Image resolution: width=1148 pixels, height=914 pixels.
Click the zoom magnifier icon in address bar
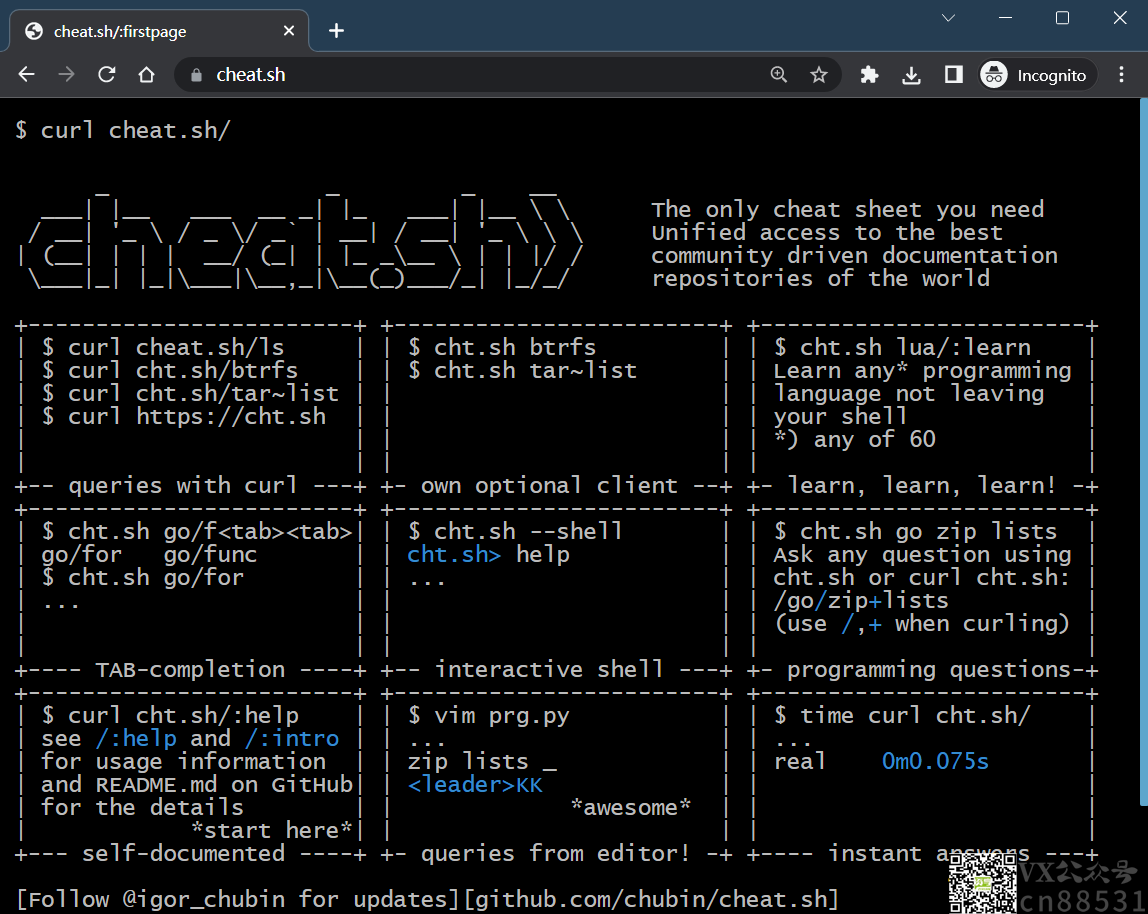[x=779, y=75]
